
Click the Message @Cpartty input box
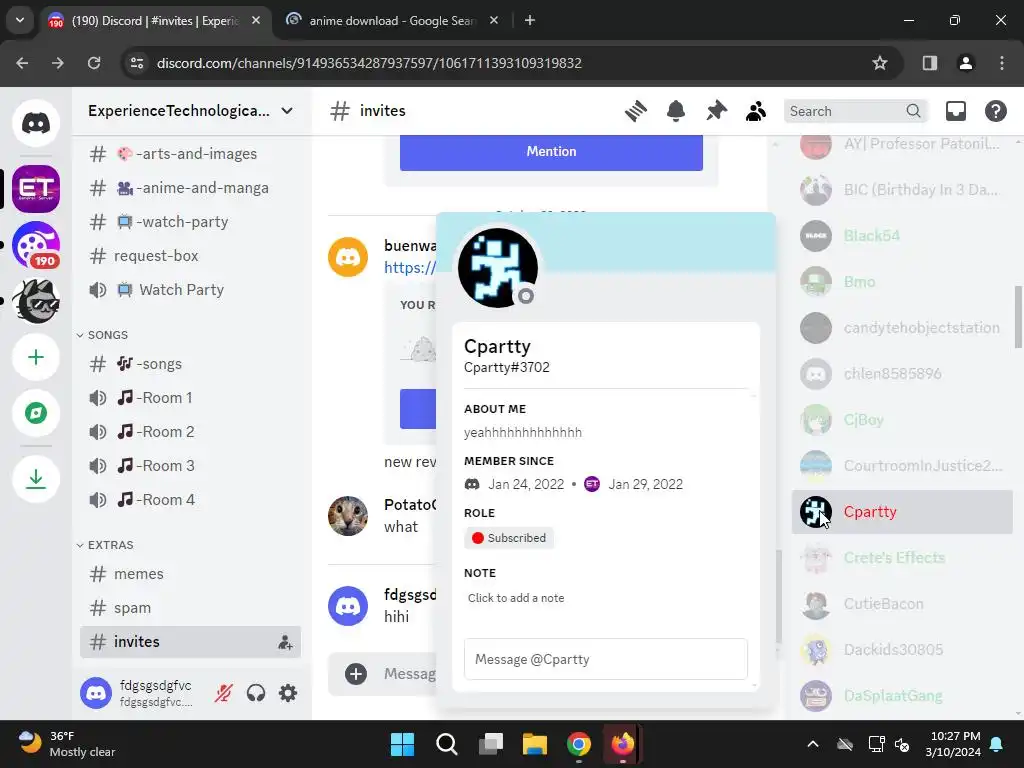point(605,660)
